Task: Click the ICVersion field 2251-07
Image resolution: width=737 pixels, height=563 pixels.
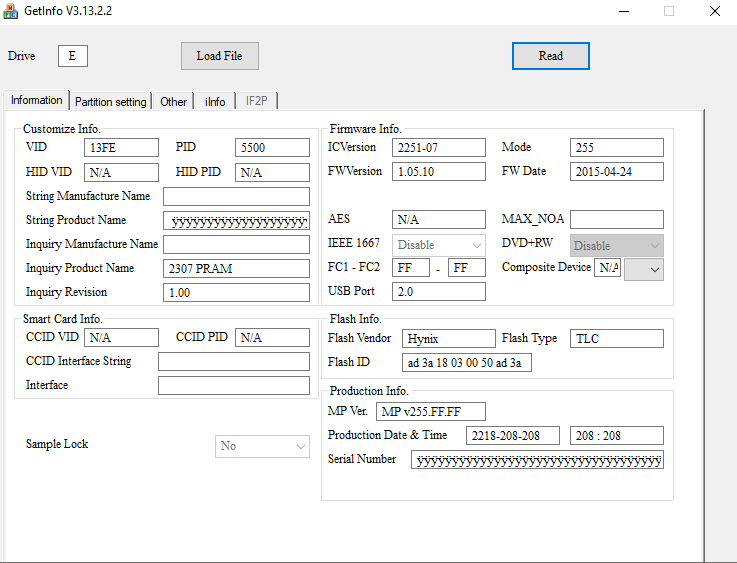Action: [x=439, y=148]
